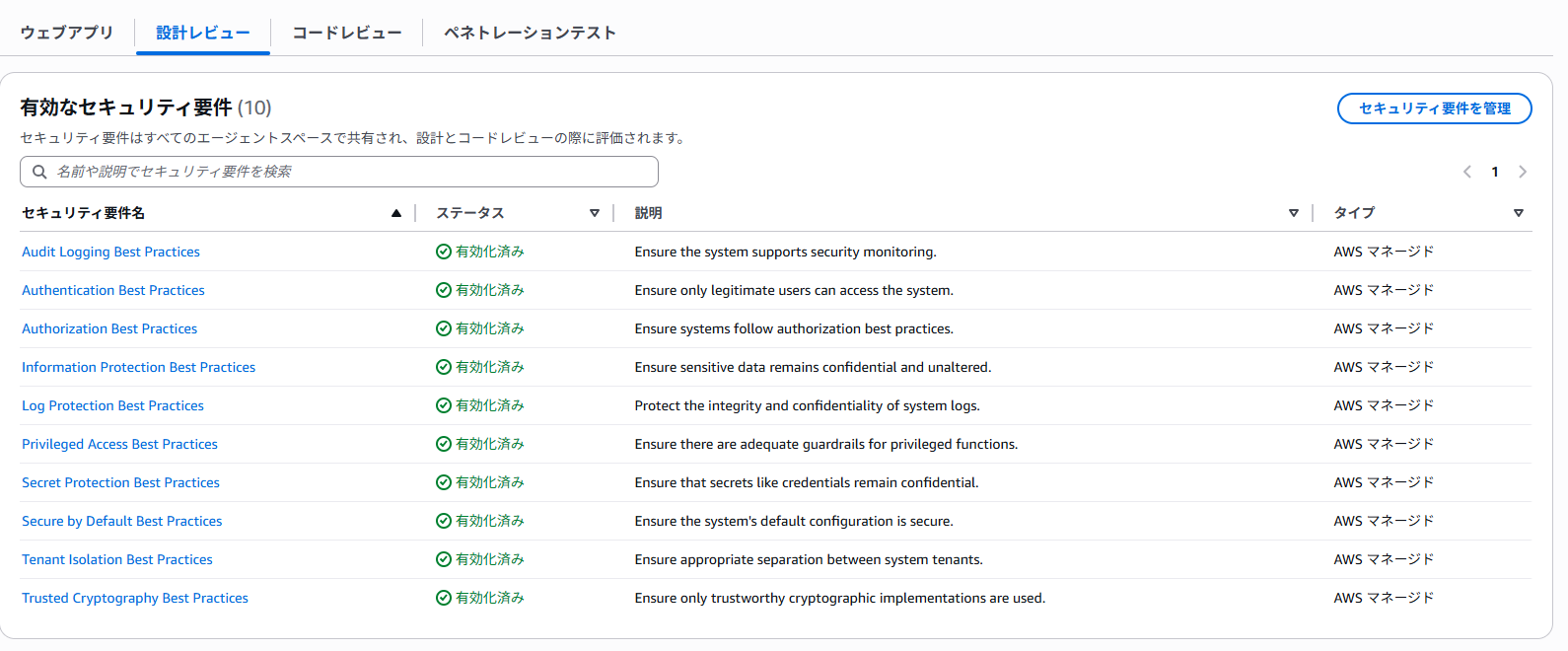Go to next page arrow
This screenshot has height=651, width=1568.
pyautogui.click(x=1523, y=172)
